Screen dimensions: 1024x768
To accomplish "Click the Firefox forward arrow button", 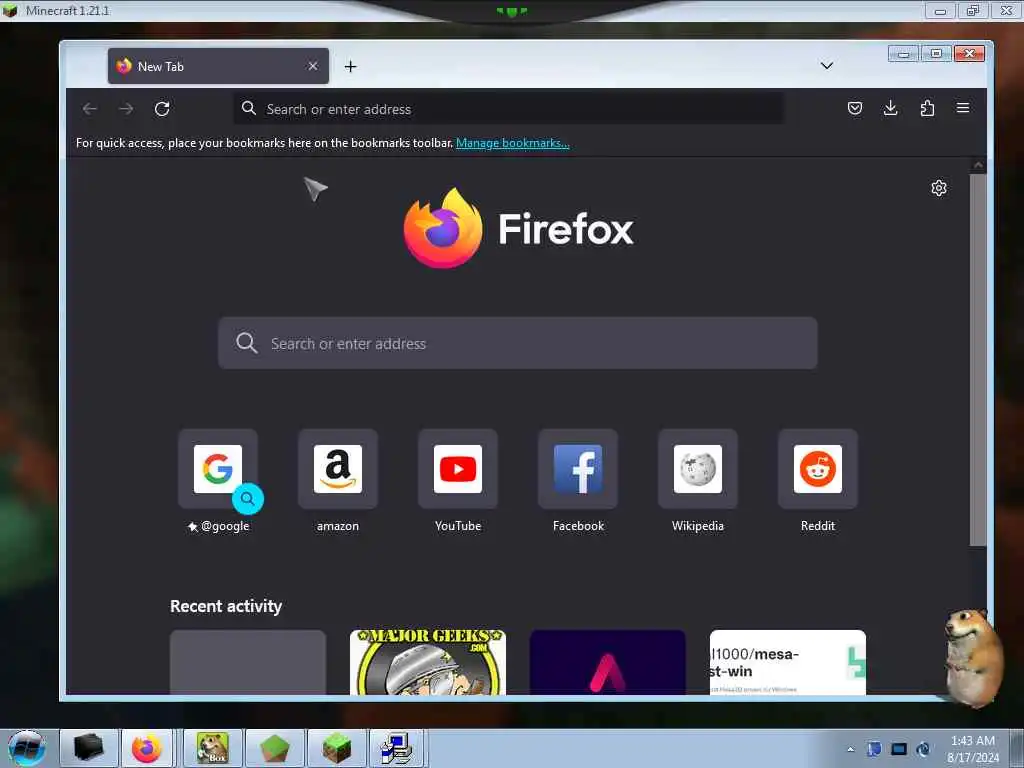I will pos(126,109).
